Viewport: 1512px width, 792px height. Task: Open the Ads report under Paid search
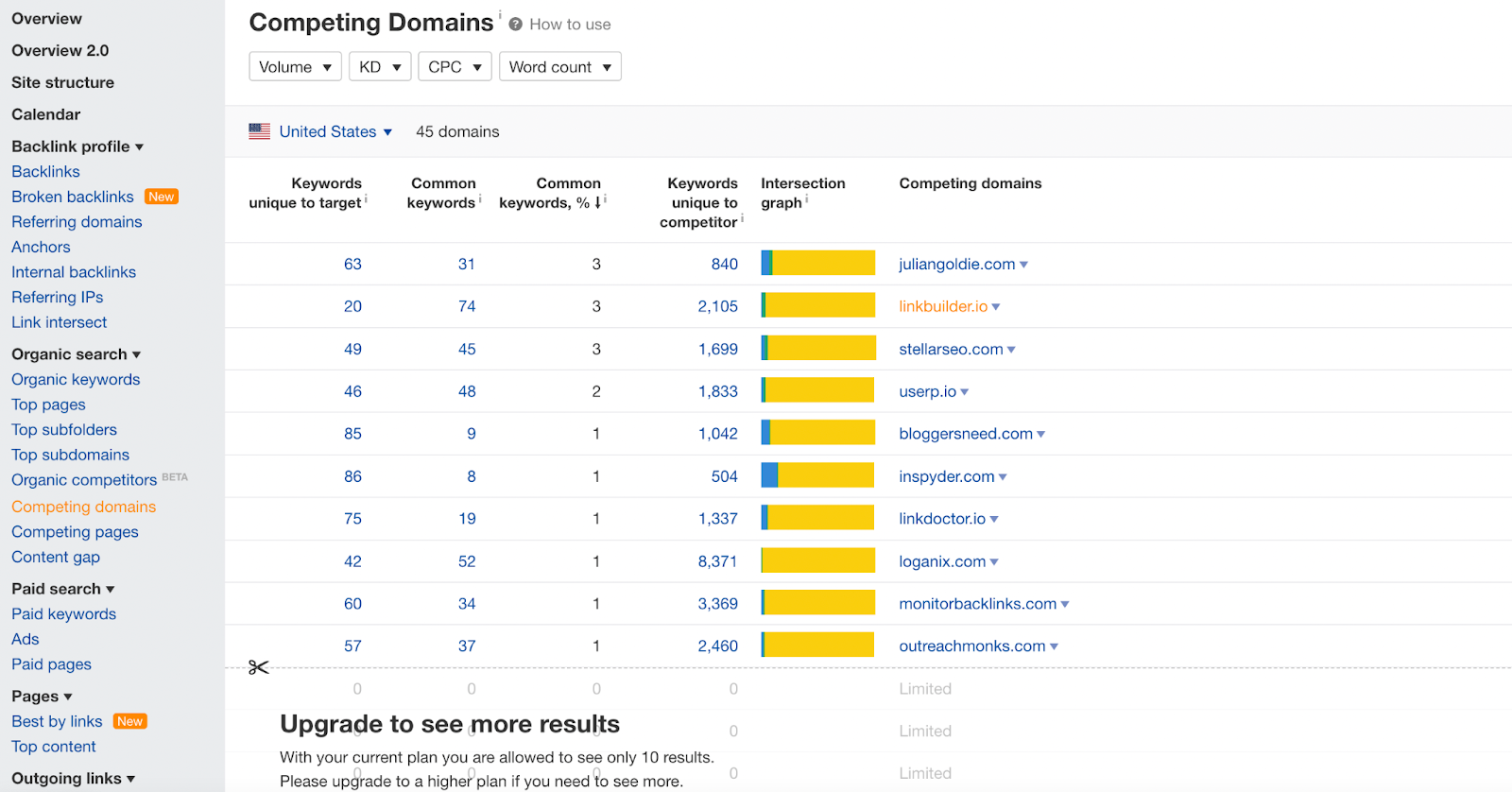(x=26, y=640)
